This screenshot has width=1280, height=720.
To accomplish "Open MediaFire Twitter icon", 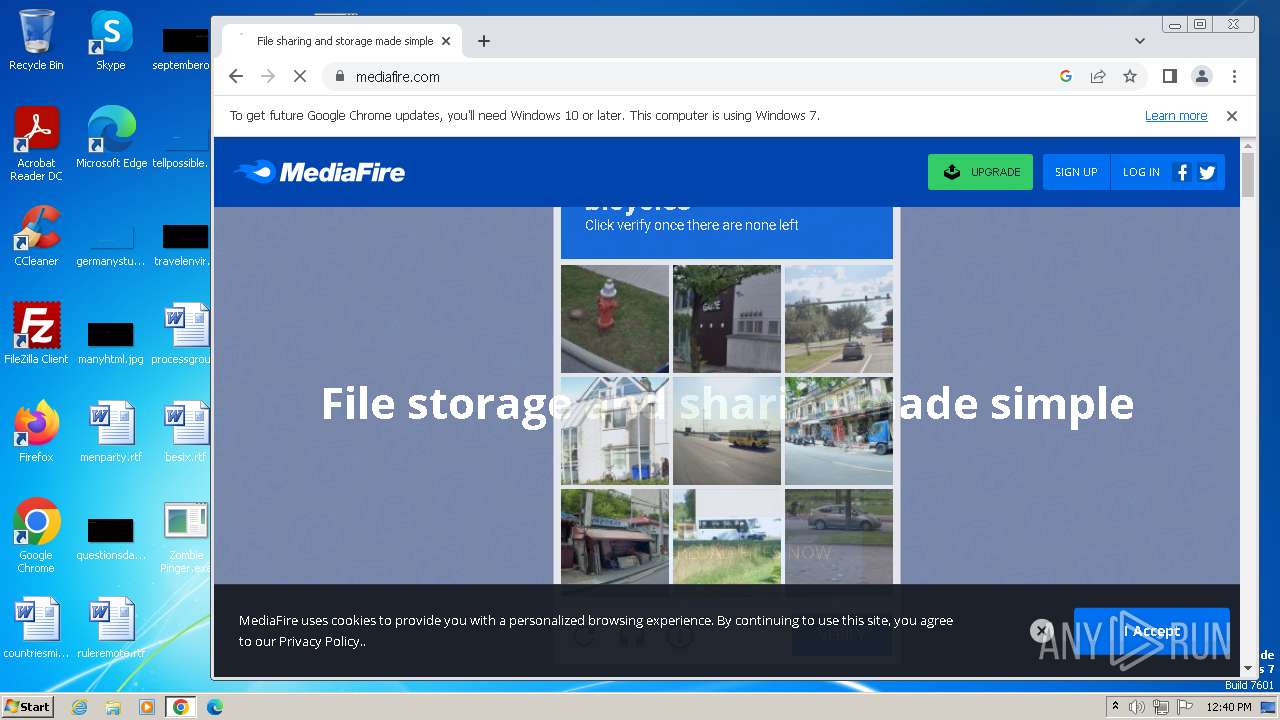I will point(1207,172).
